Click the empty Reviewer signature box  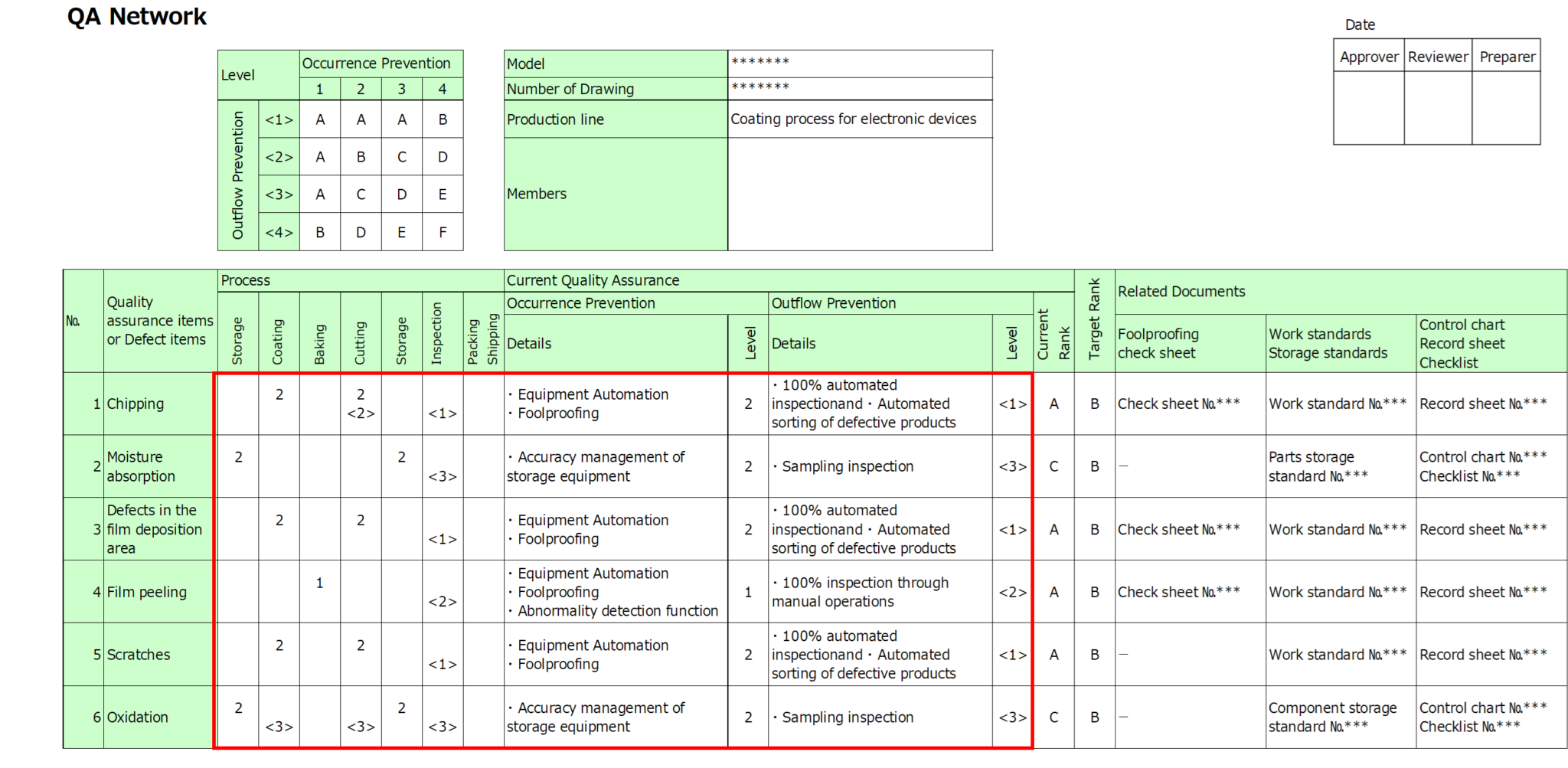[1438, 108]
